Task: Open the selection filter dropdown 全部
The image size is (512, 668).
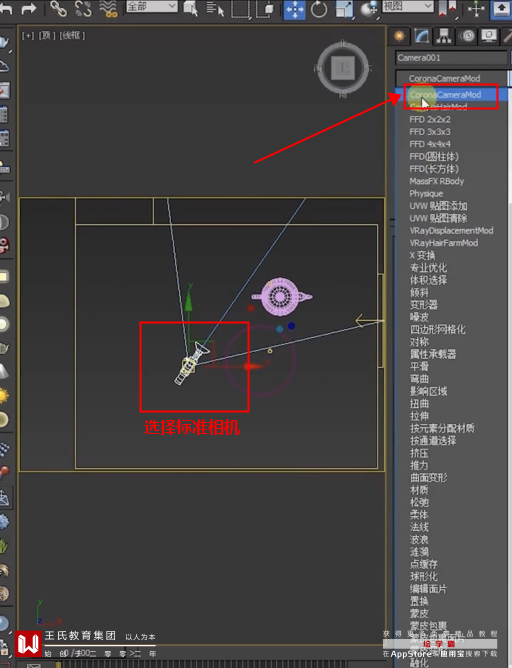Action: tap(152, 6)
